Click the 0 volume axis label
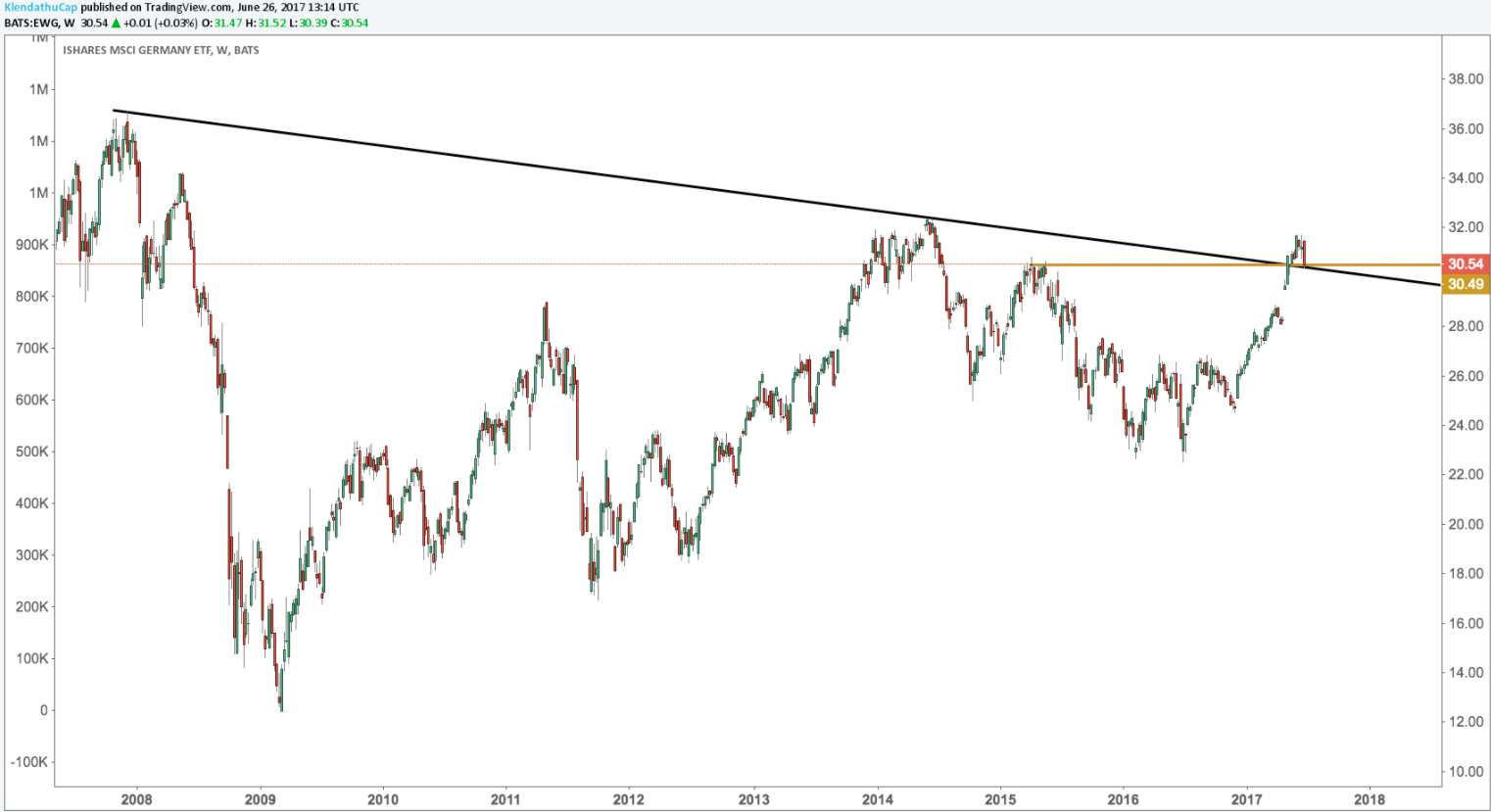 [43, 710]
